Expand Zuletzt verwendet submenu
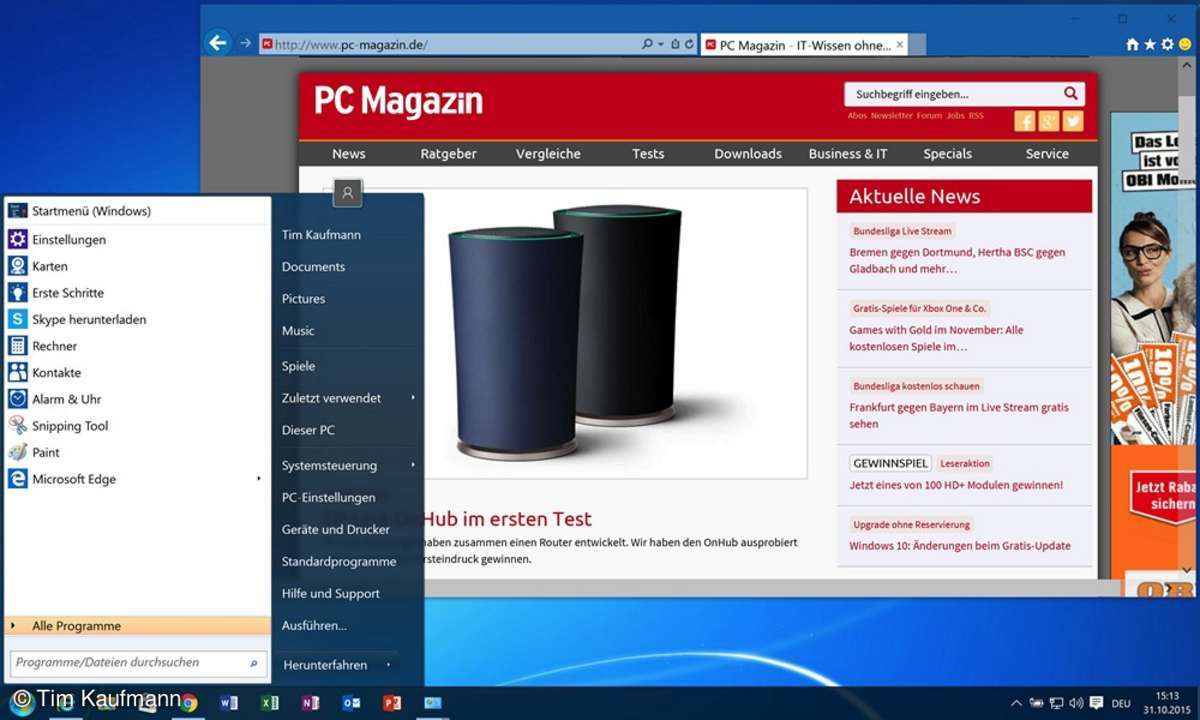The height and width of the screenshot is (720, 1200). coord(413,398)
